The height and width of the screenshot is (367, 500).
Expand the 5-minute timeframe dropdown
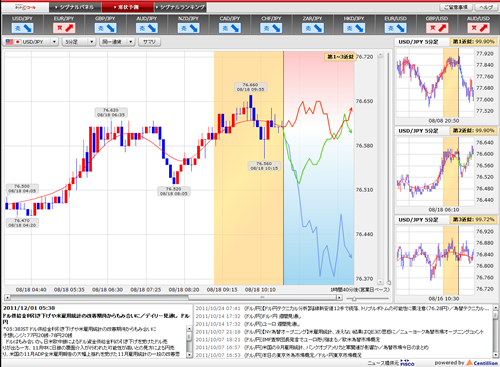click(x=79, y=42)
